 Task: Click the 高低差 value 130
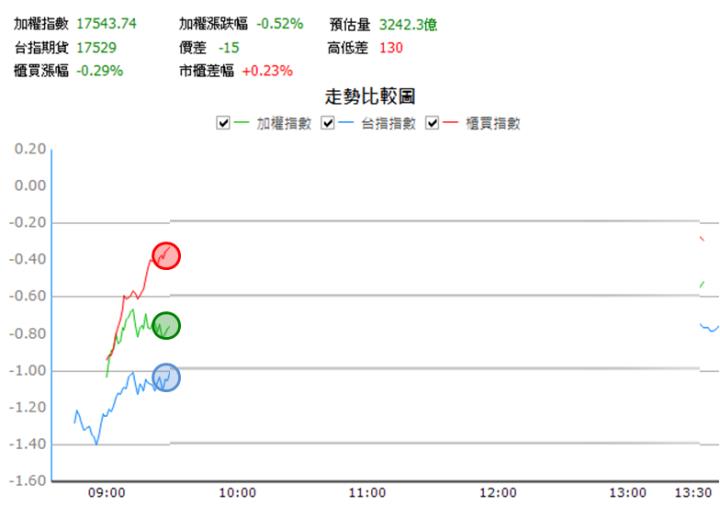[391, 47]
